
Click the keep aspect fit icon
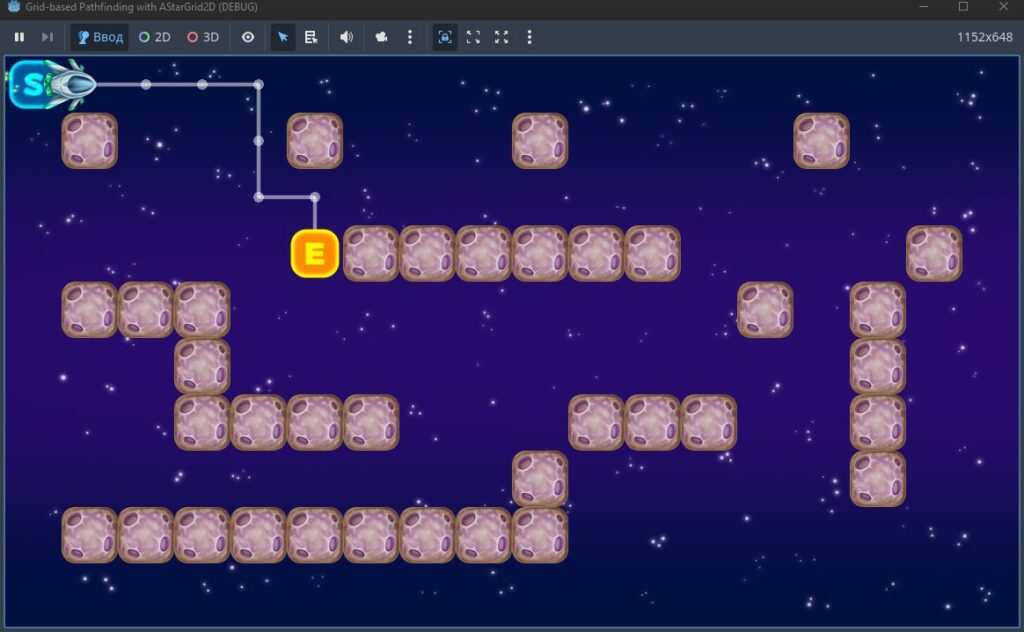pos(473,37)
